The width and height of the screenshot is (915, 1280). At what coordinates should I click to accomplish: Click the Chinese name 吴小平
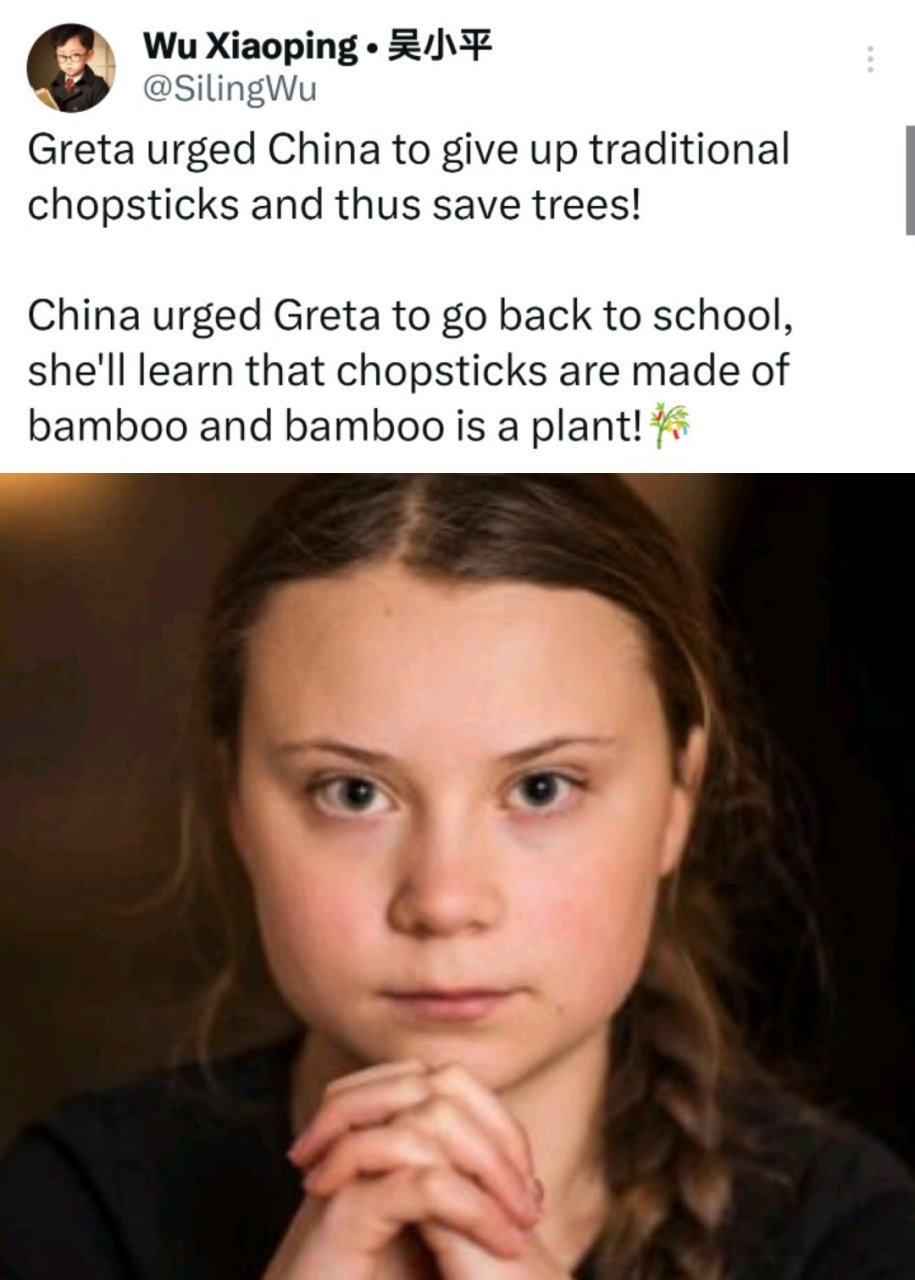[x=440, y=45]
